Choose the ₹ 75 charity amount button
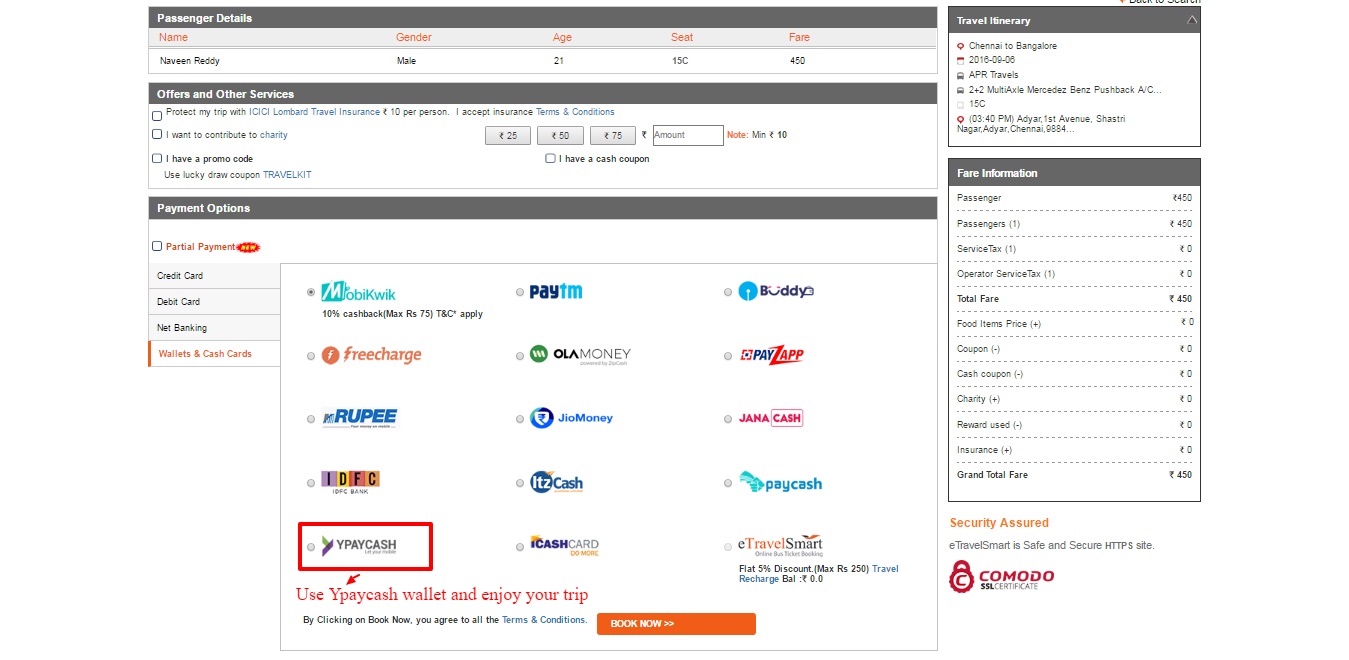This screenshot has height=660, width=1349. click(x=613, y=135)
